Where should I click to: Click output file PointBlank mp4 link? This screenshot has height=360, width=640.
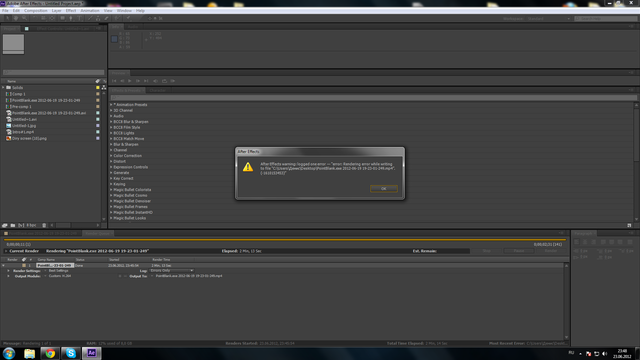click(x=189, y=276)
